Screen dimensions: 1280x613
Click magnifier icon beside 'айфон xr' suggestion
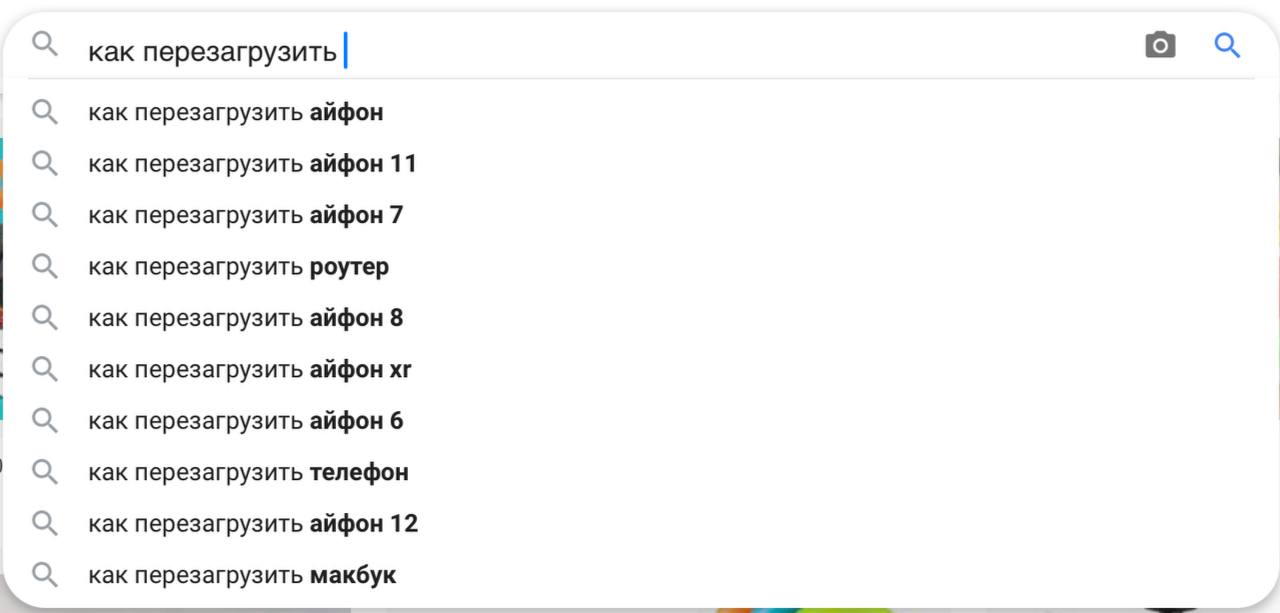tap(45, 369)
